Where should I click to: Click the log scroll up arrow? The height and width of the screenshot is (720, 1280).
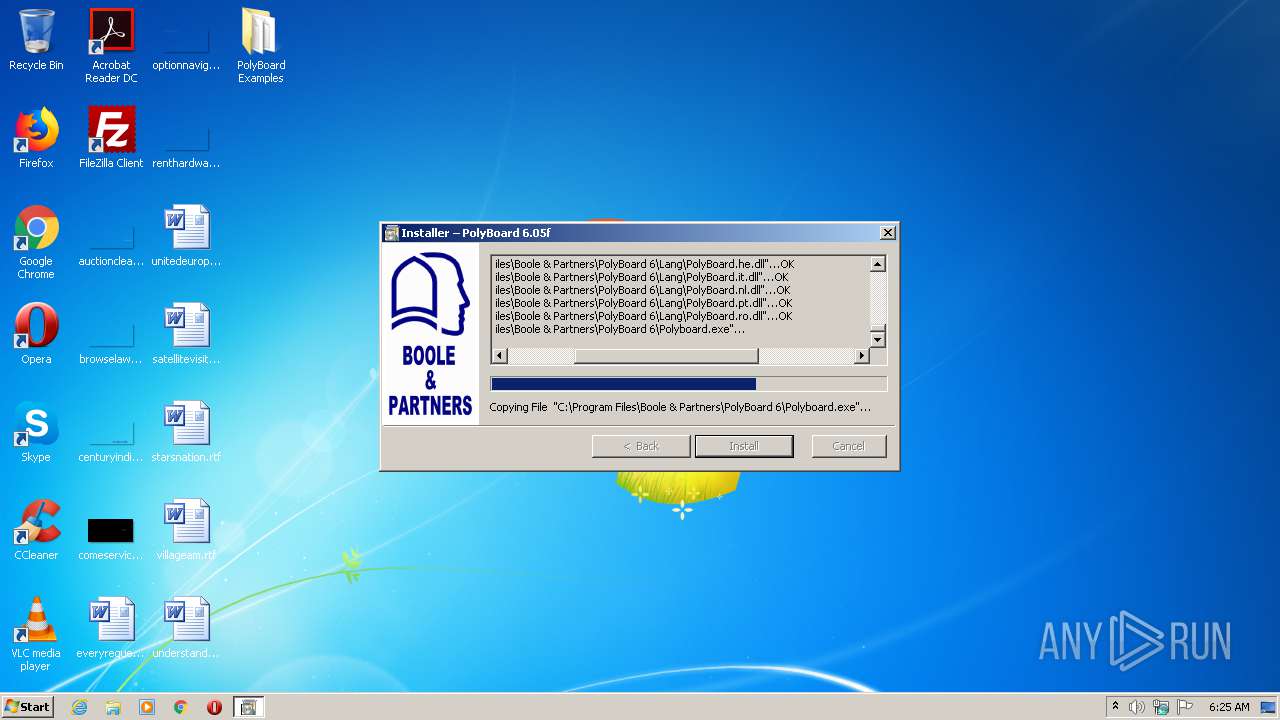(878, 265)
